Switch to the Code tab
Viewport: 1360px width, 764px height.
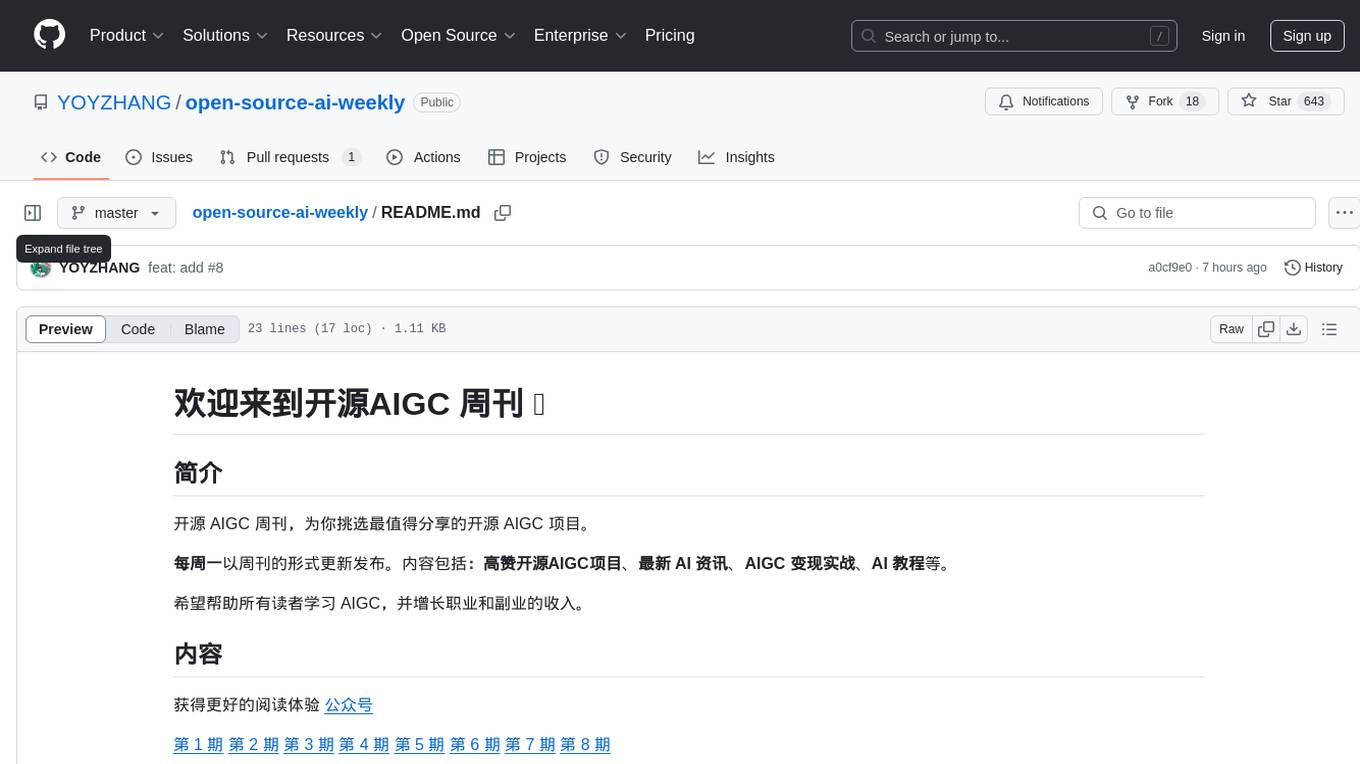(70, 157)
